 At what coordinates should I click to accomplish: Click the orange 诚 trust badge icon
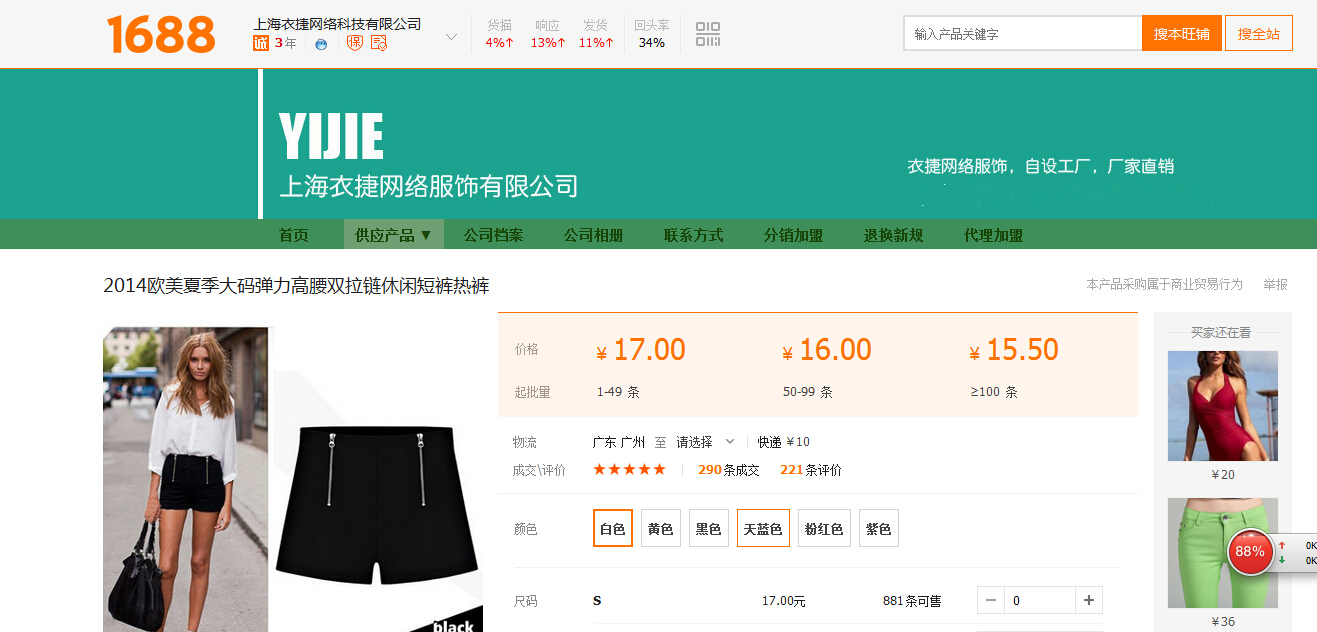click(x=261, y=43)
